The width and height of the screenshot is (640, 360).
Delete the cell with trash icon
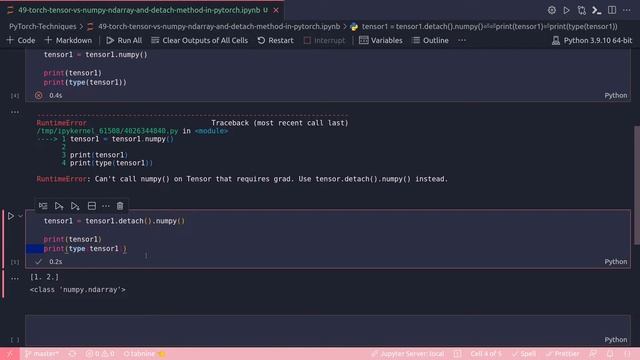point(120,206)
